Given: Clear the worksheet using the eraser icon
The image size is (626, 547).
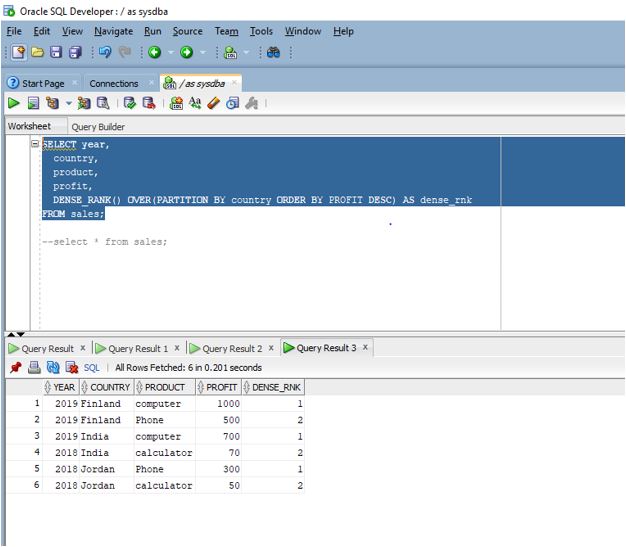Looking at the screenshot, I should (213, 103).
